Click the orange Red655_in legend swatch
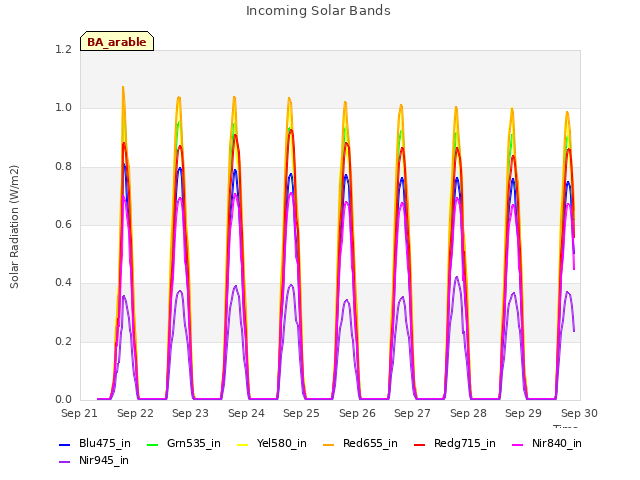The width and height of the screenshot is (640, 480). [329, 444]
